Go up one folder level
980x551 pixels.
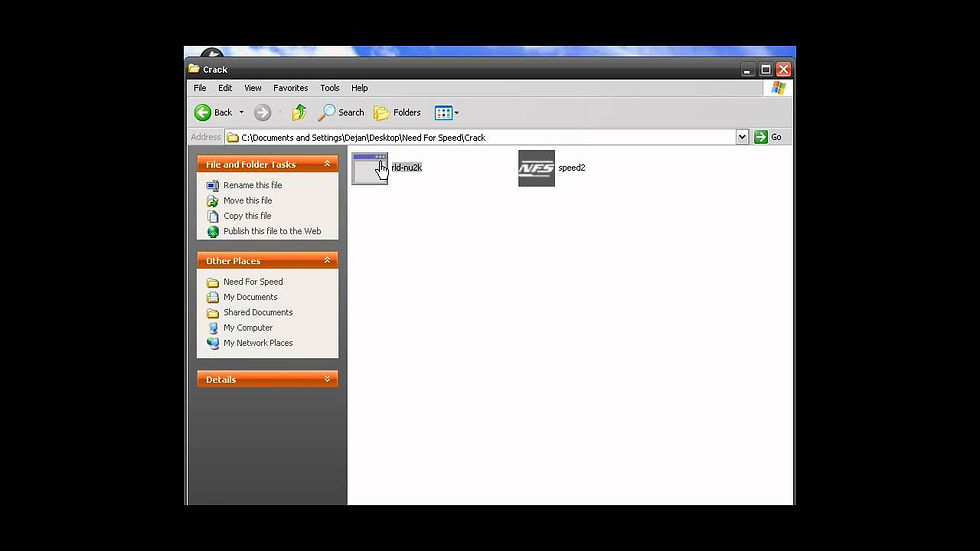(x=299, y=112)
